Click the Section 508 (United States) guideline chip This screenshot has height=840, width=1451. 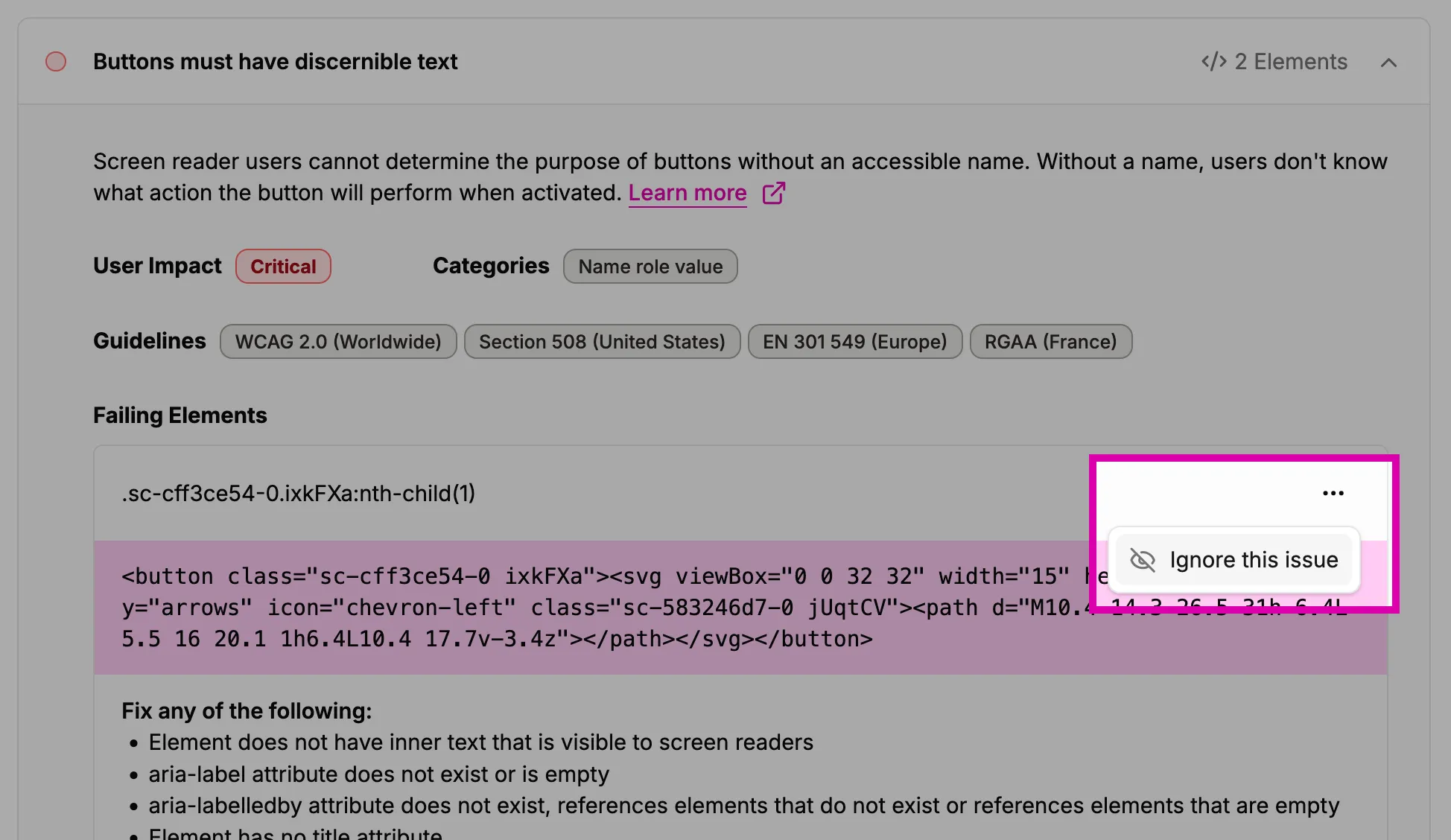pyautogui.click(x=602, y=341)
